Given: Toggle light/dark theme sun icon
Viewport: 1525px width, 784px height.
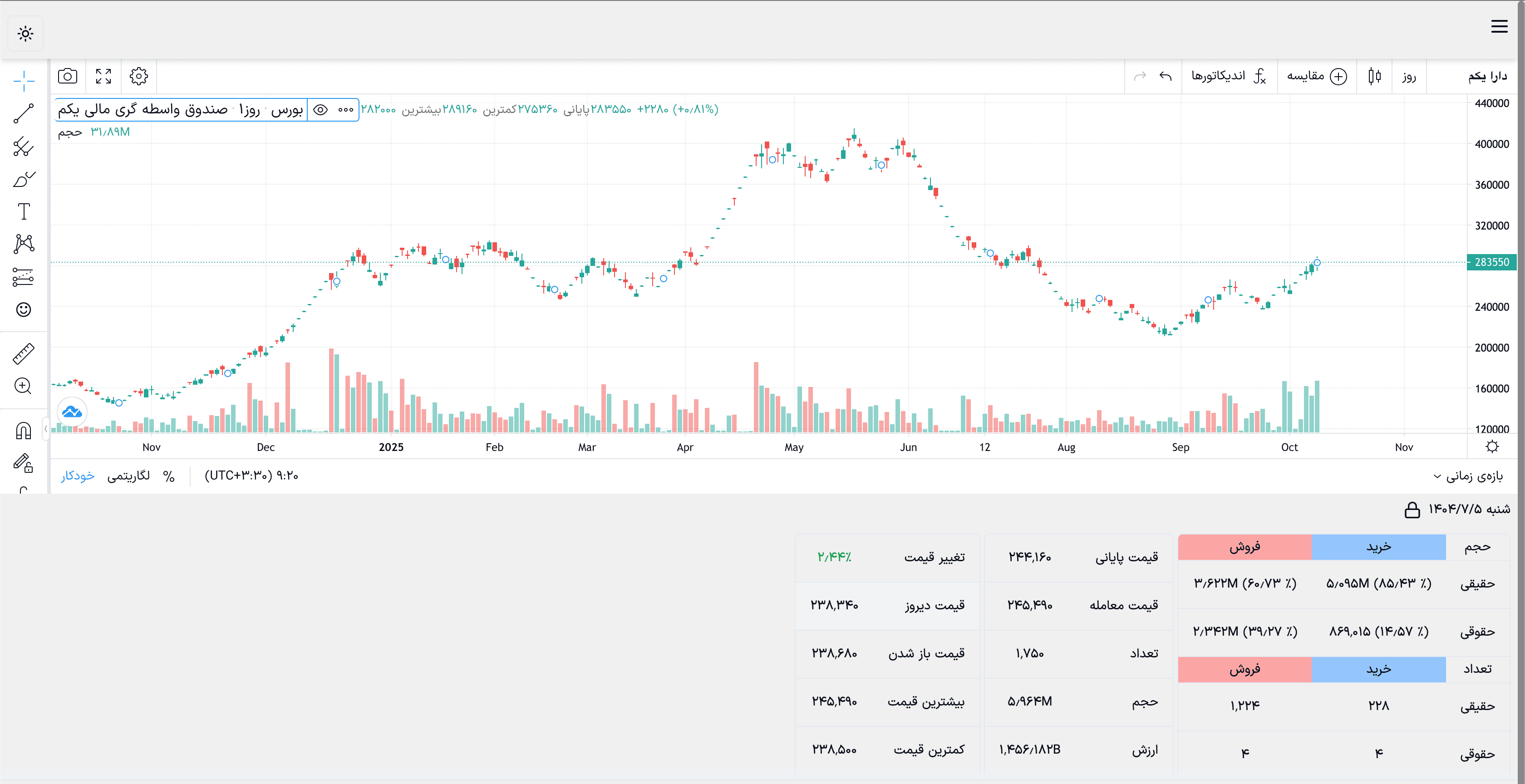Looking at the screenshot, I should click(x=25, y=34).
